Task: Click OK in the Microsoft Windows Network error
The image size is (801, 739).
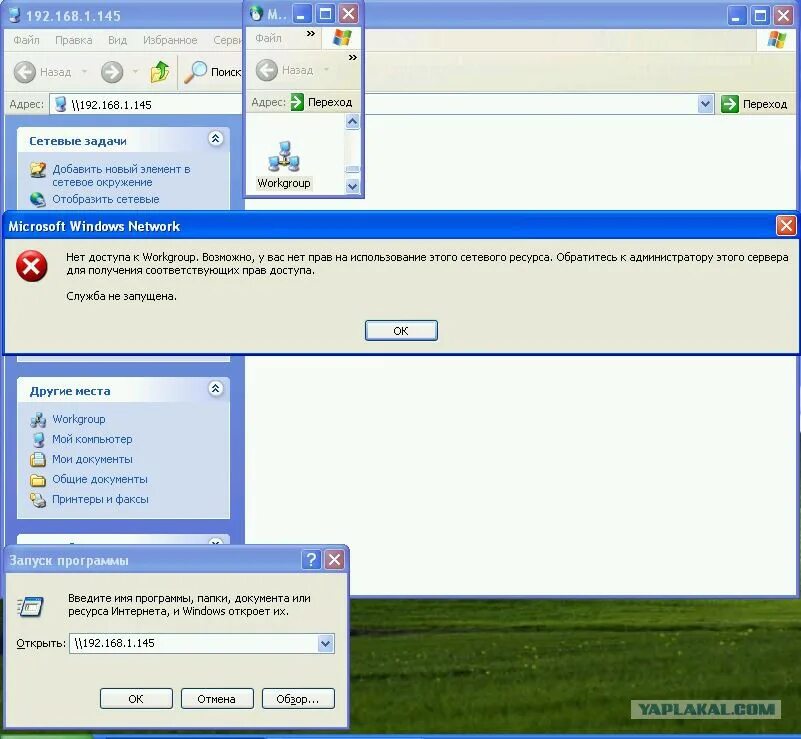Action: click(x=401, y=330)
